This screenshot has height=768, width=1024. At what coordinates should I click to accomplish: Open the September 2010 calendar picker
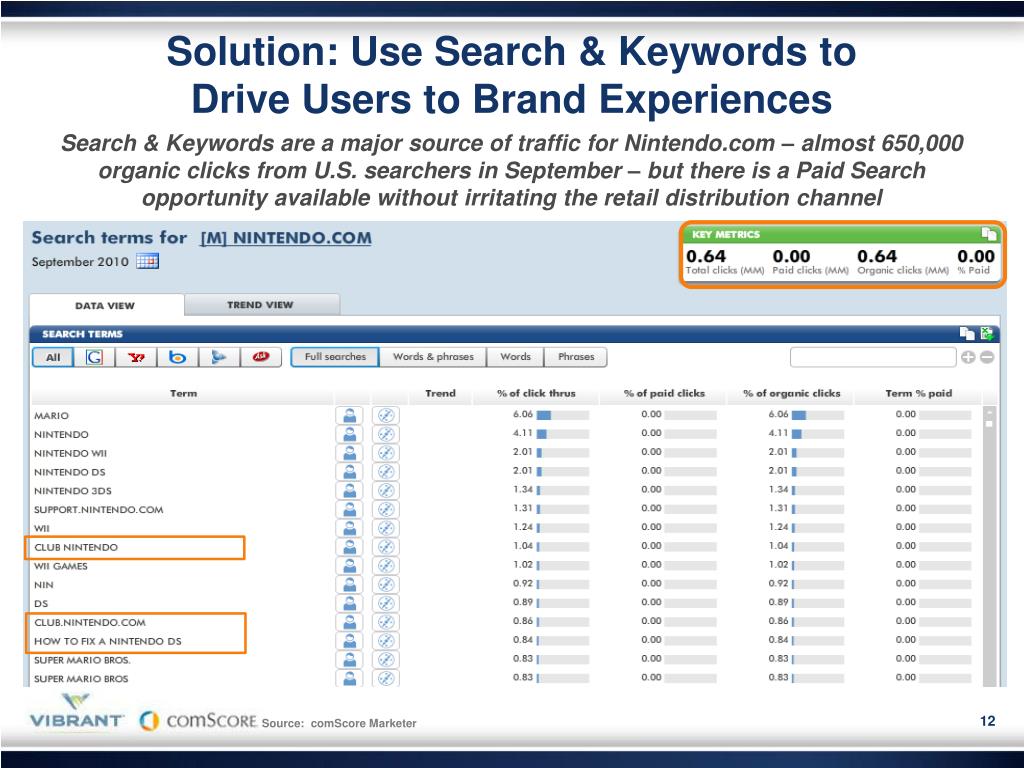[x=148, y=261]
